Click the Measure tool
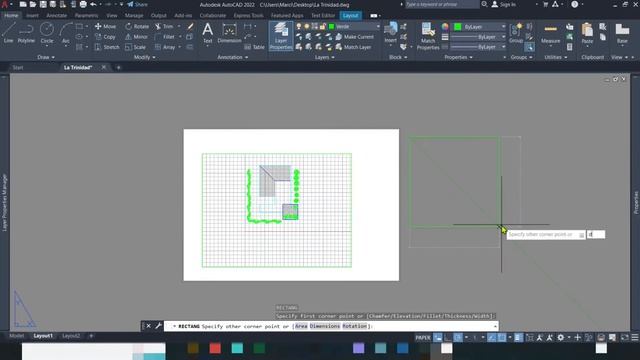 (550, 33)
